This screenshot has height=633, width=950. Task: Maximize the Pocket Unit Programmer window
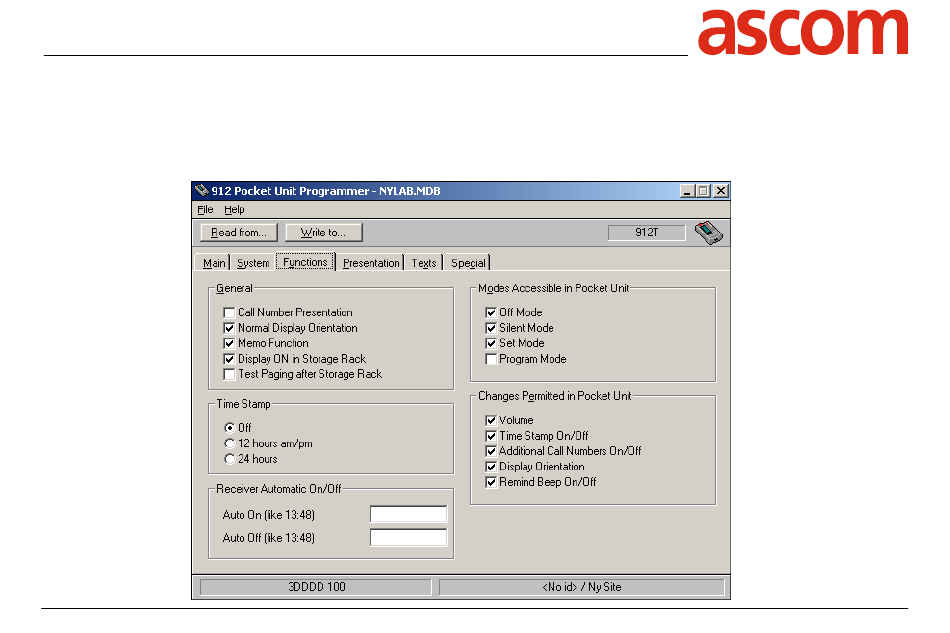click(x=703, y=191)
